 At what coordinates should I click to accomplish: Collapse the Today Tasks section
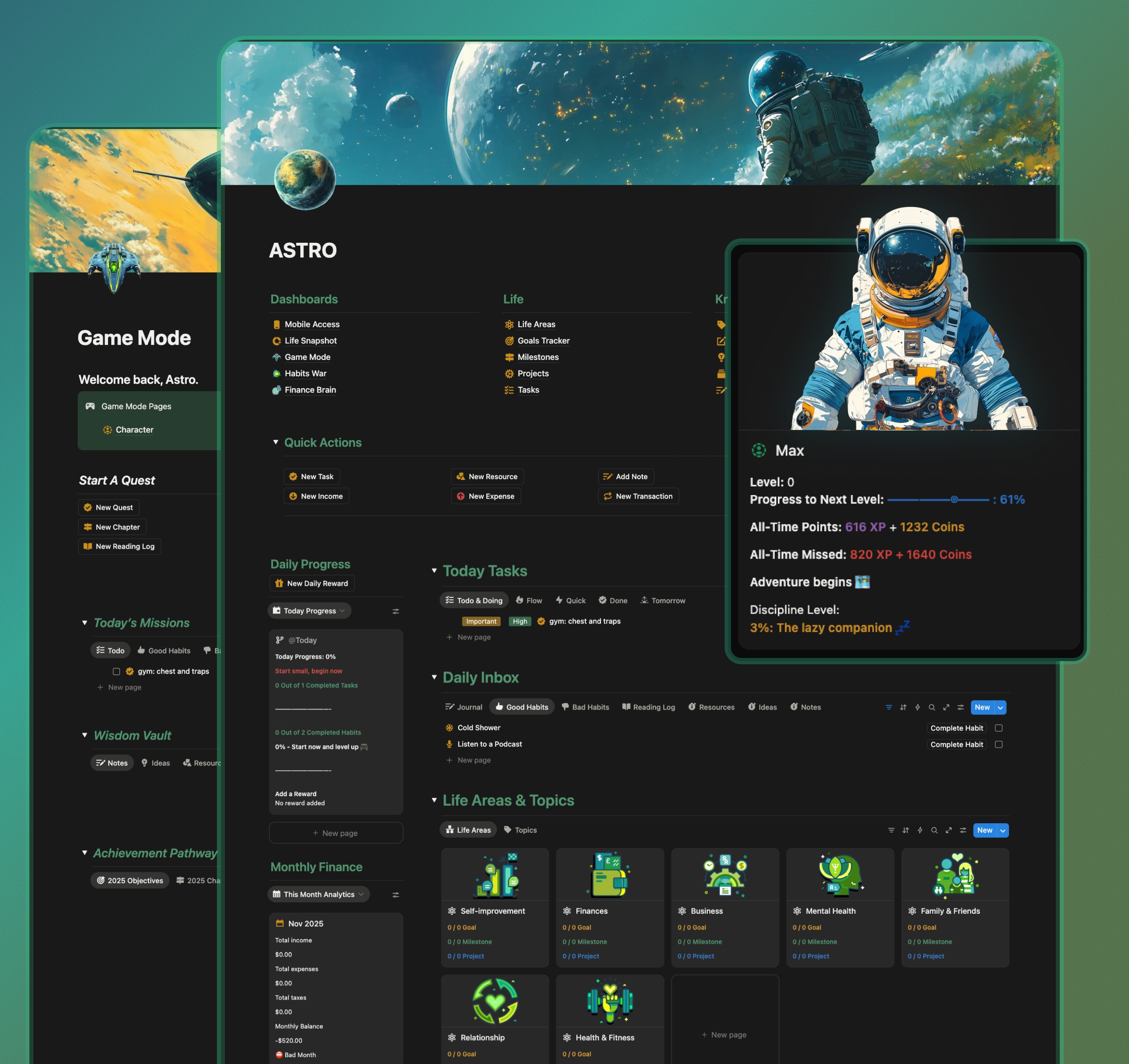pos(434,571)
